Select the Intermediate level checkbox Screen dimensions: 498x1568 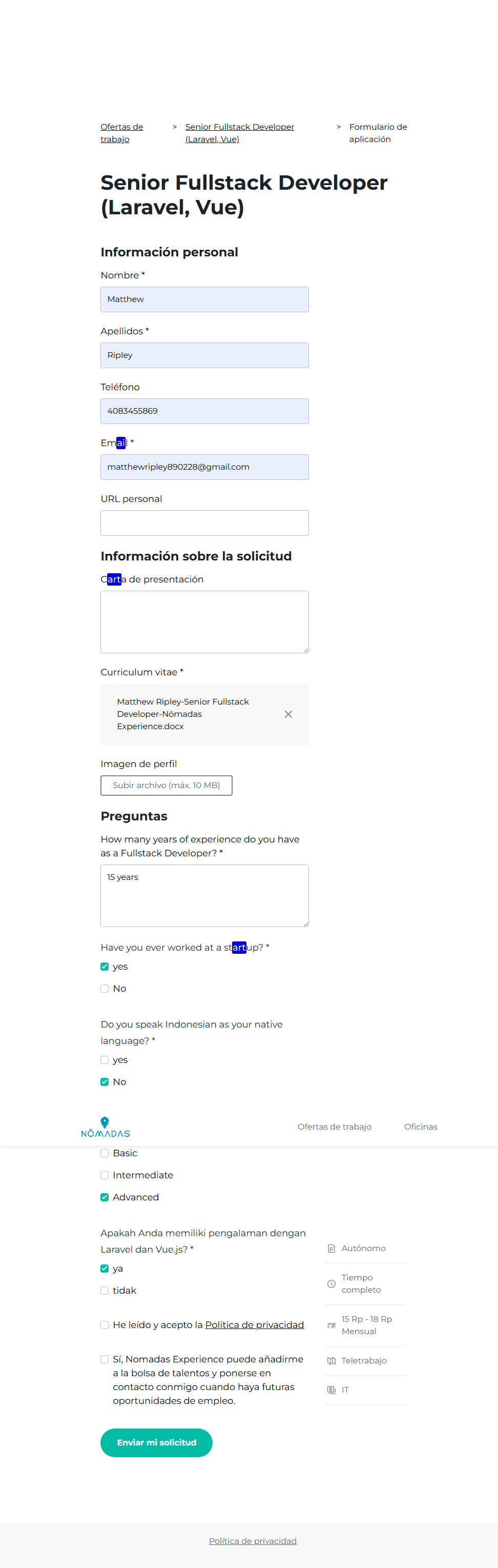coord(105,1175)
